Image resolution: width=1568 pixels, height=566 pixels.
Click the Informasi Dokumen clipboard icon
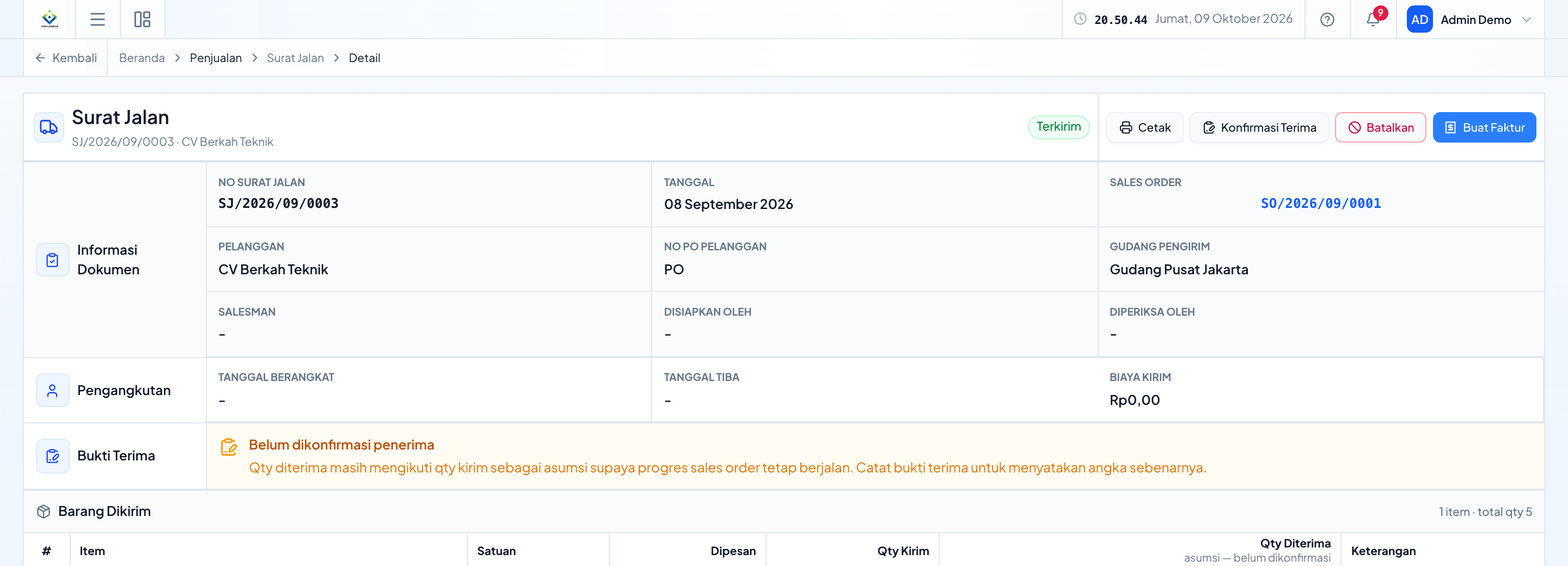(x=52, y=260)
